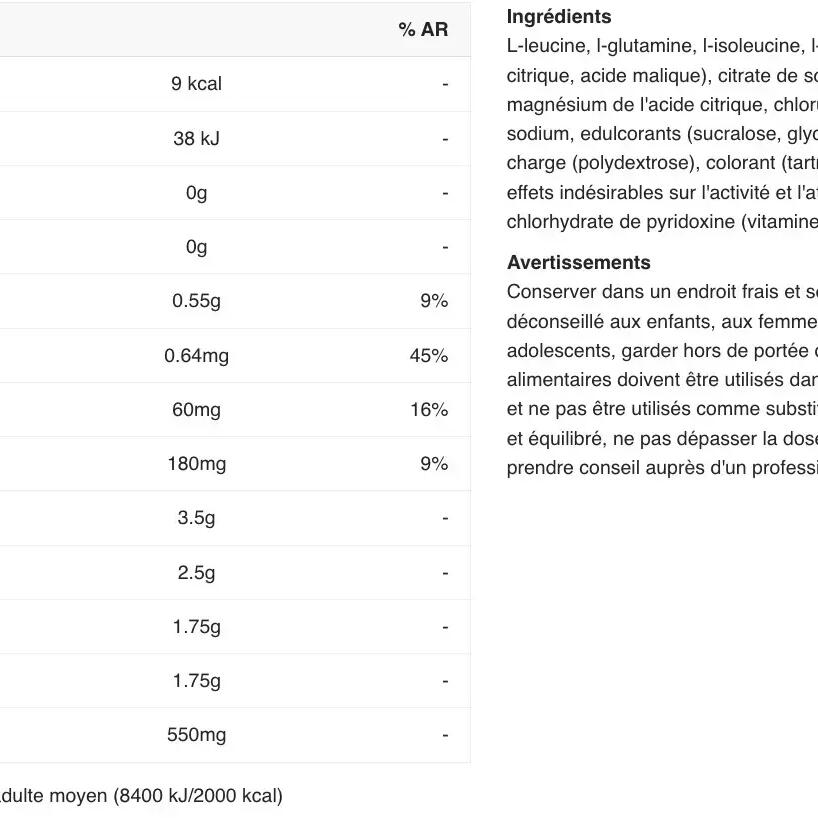The height and width of the screenshot is (818, 818).
Task: Select the 550mg value in last row
Action: point(196,735)
